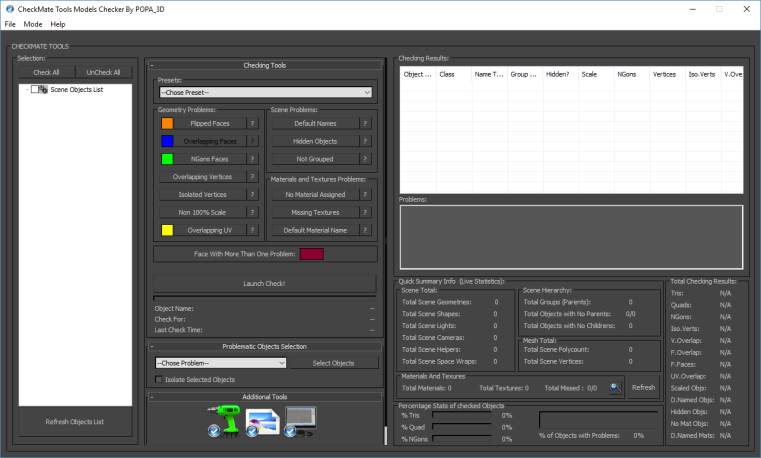The width and height of the screenshot is (761, 458).
Task: Click the Select Objects button
Action: (x=334, y=363)
